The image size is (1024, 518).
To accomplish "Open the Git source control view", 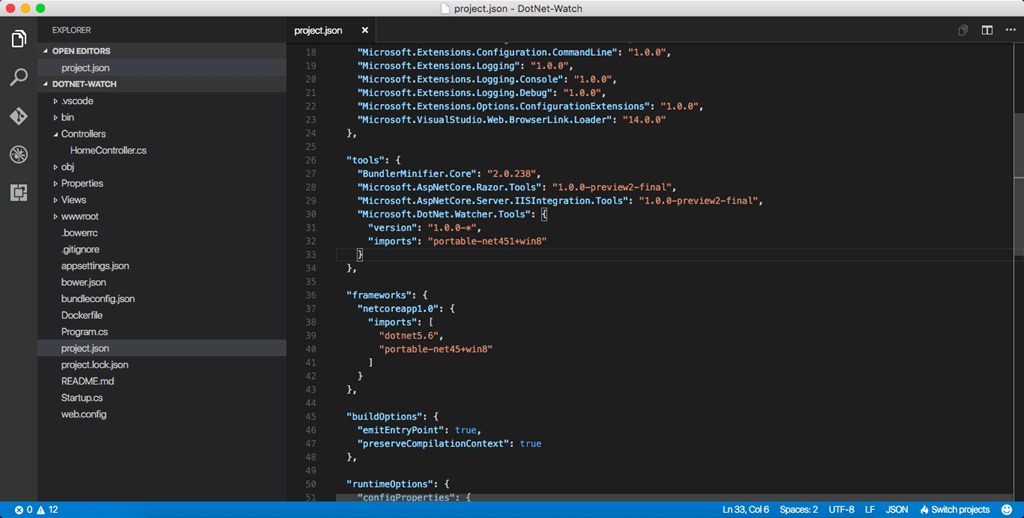I will click(18, 116).
